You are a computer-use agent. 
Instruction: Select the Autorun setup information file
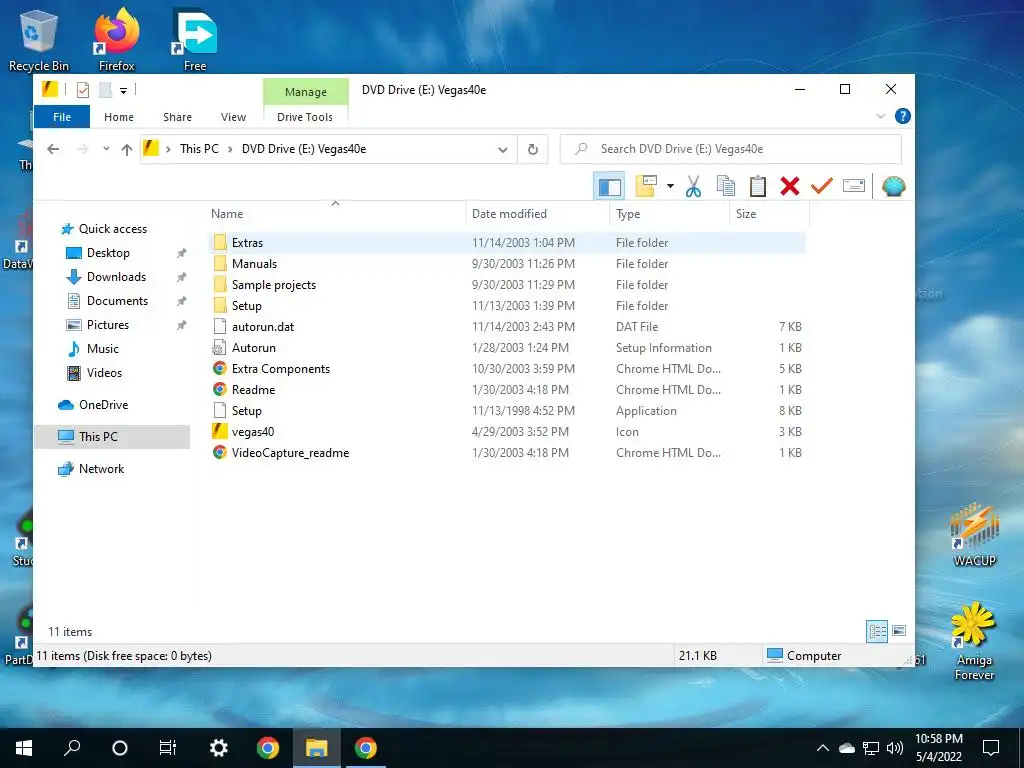click(x=507, y=348)
